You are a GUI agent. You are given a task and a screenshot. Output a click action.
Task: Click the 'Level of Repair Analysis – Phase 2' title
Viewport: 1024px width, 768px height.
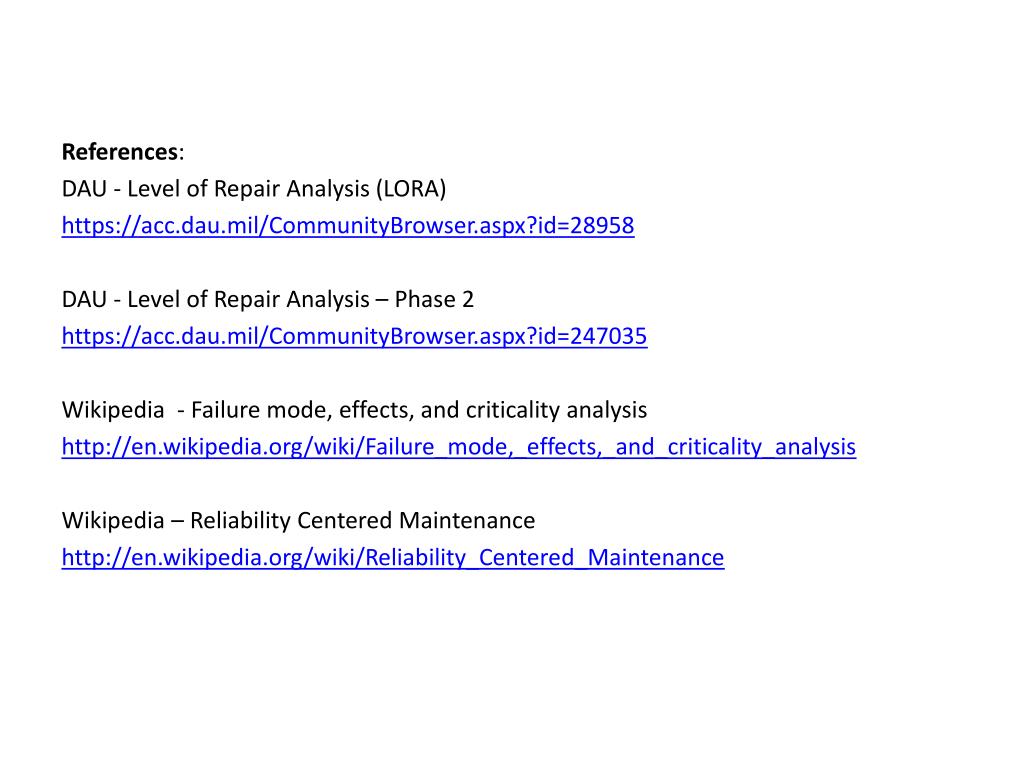click(x=300, y=299)
